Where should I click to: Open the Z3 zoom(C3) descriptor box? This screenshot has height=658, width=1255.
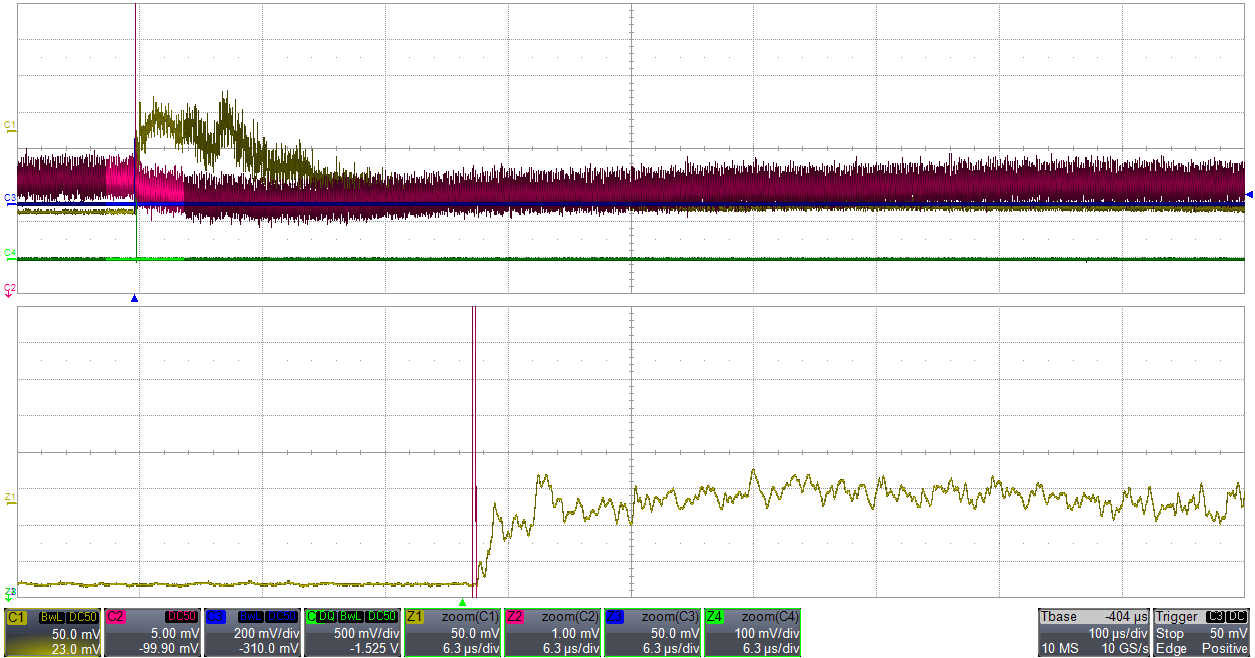click(652, 633)
